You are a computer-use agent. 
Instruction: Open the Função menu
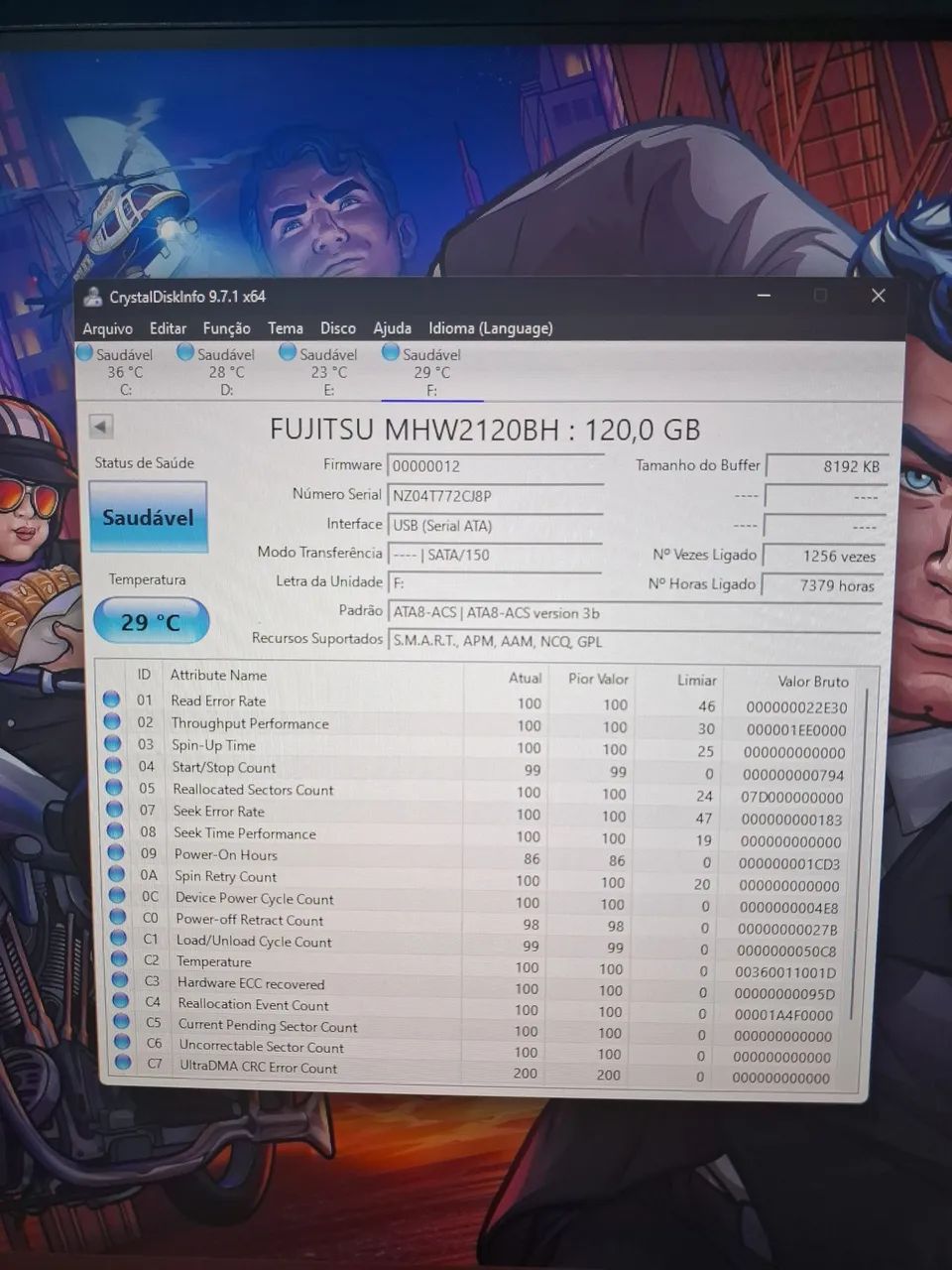click(x=226, y=328)
